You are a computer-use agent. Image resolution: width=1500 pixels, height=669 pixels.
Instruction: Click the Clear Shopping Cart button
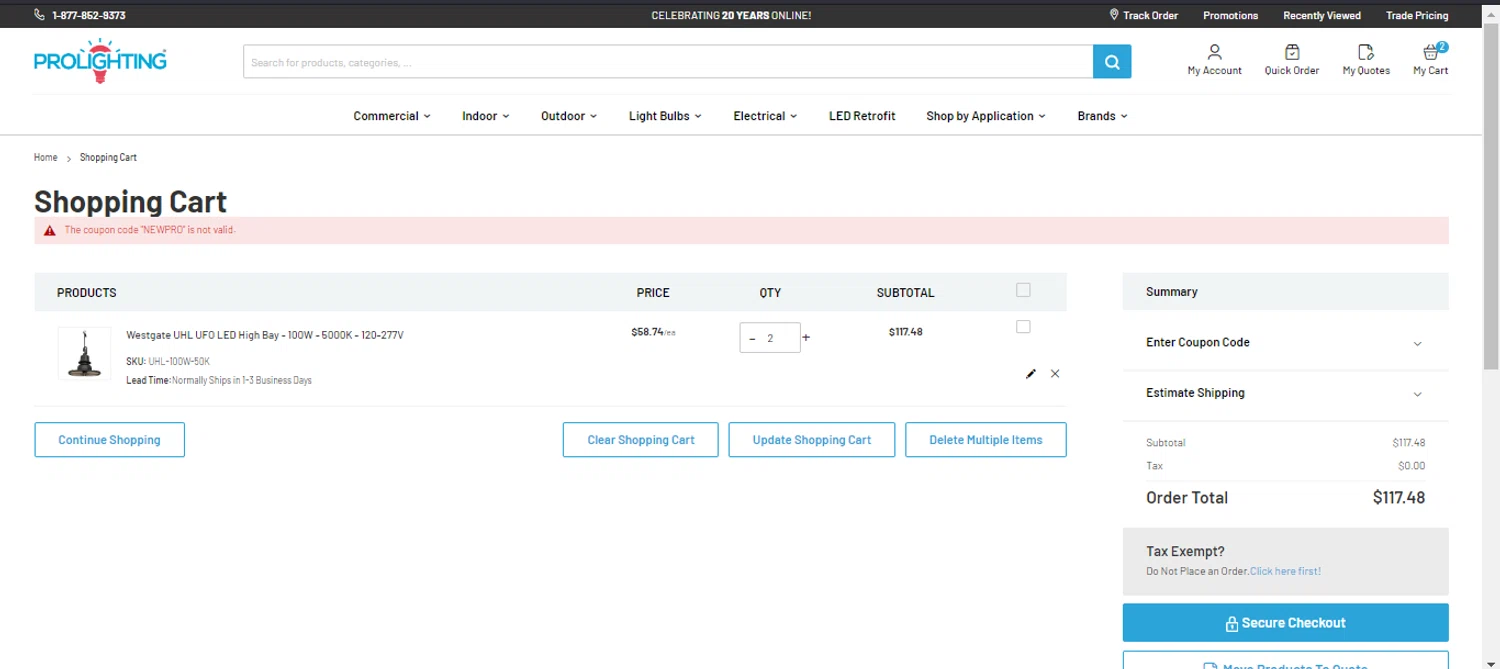[641, 440]
